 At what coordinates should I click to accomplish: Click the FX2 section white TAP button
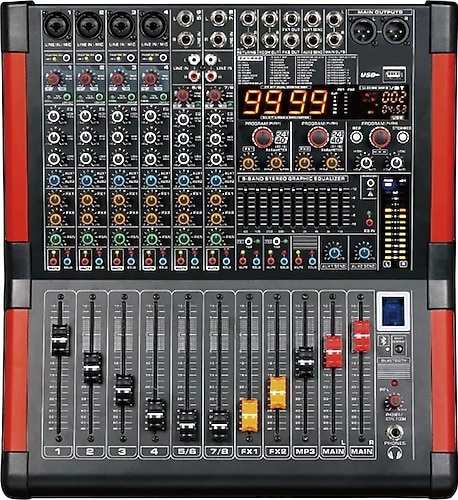coord(276,241)
